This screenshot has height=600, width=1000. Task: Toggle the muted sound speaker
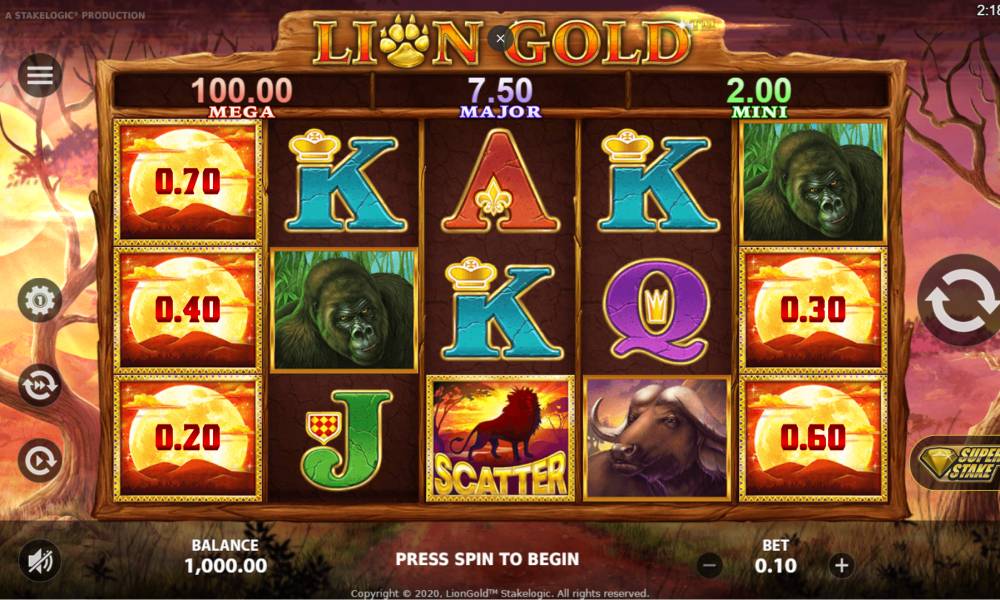click(40, 561)
